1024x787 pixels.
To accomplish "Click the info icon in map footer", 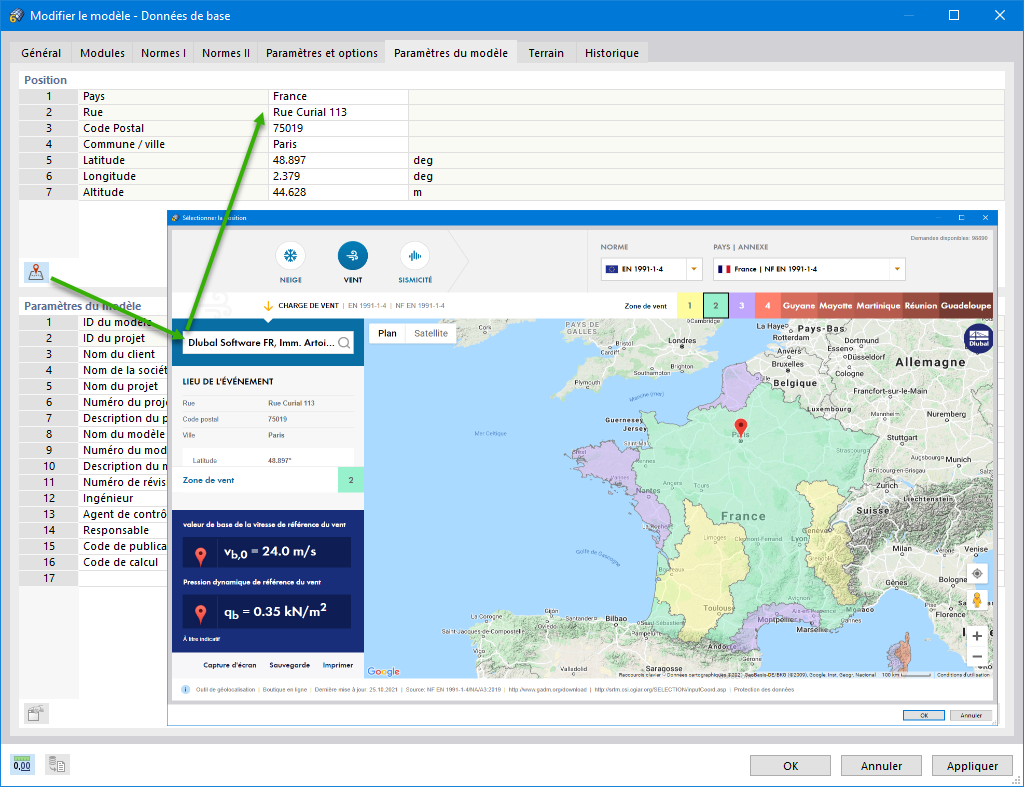I will 185,690.
